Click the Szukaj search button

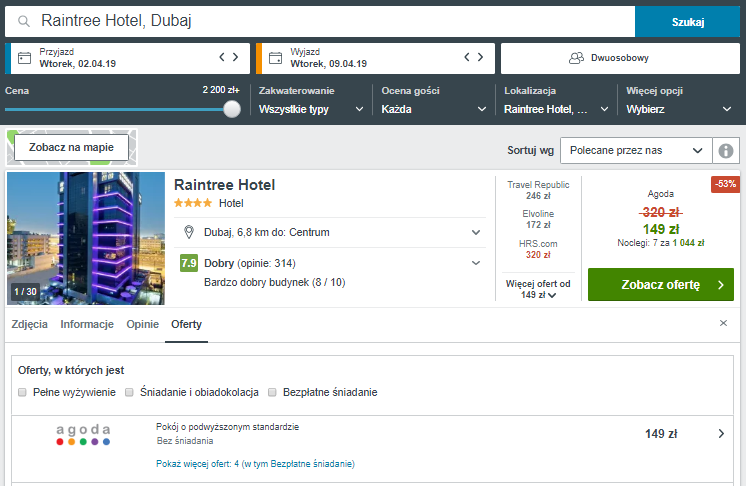(x=687, y=22)
